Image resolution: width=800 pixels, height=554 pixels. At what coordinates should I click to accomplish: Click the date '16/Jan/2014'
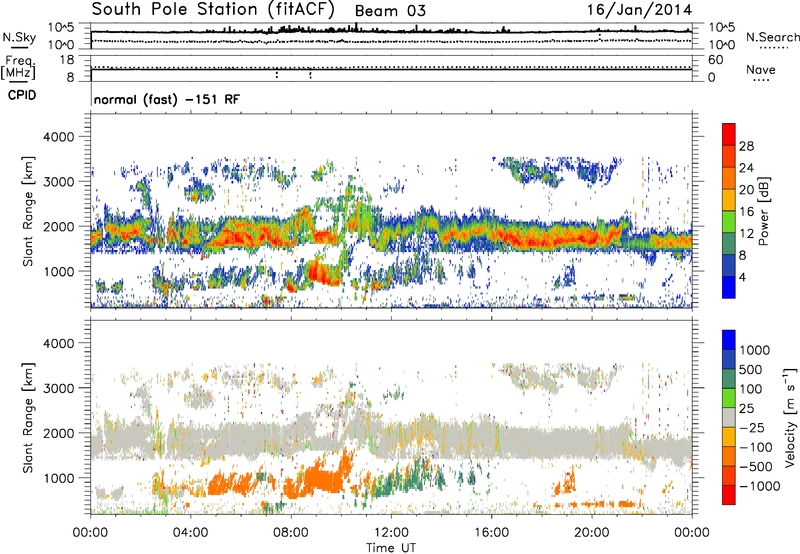(x=639, y=10)
